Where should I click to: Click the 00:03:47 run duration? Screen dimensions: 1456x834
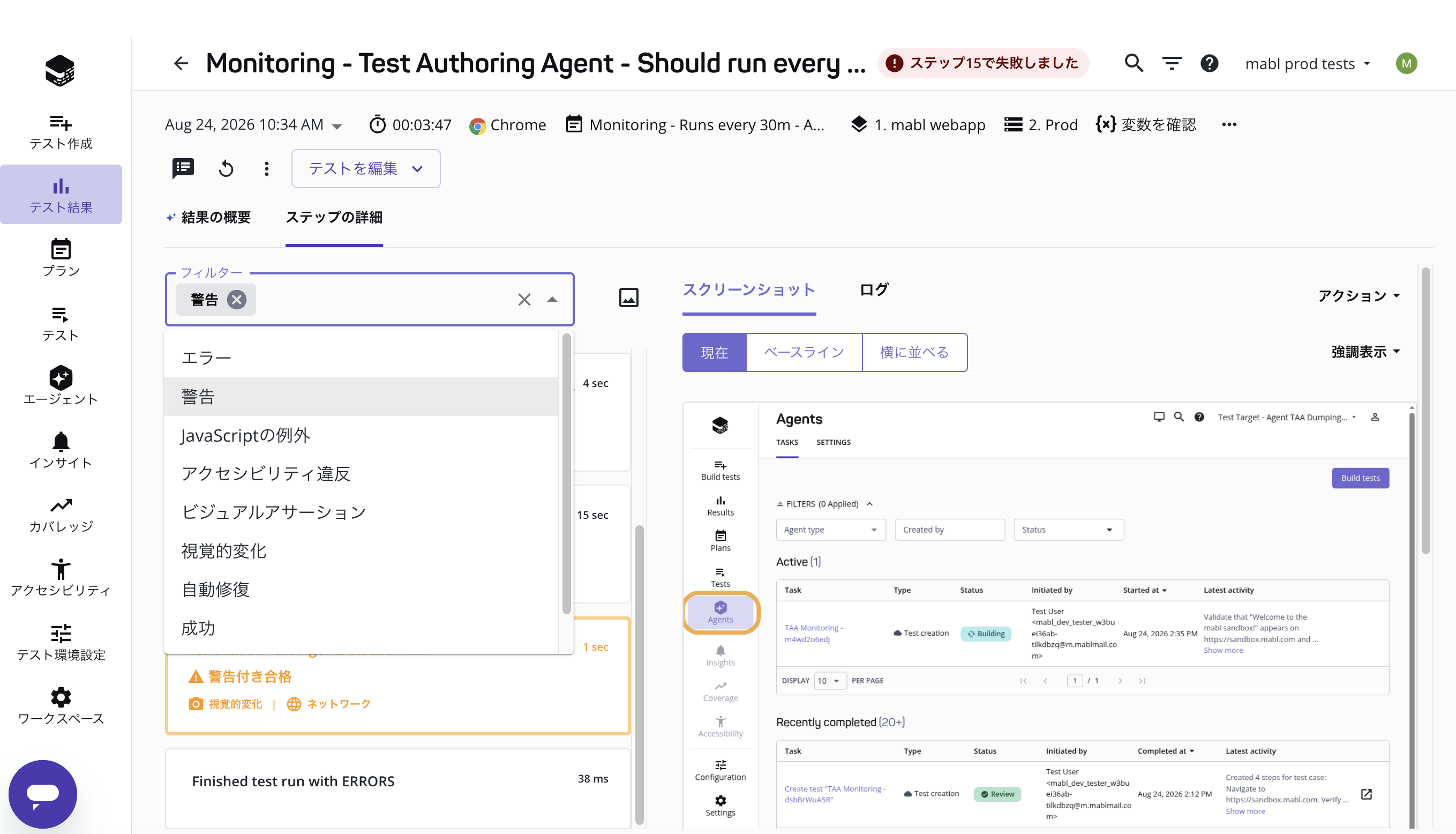click(410, 124)
